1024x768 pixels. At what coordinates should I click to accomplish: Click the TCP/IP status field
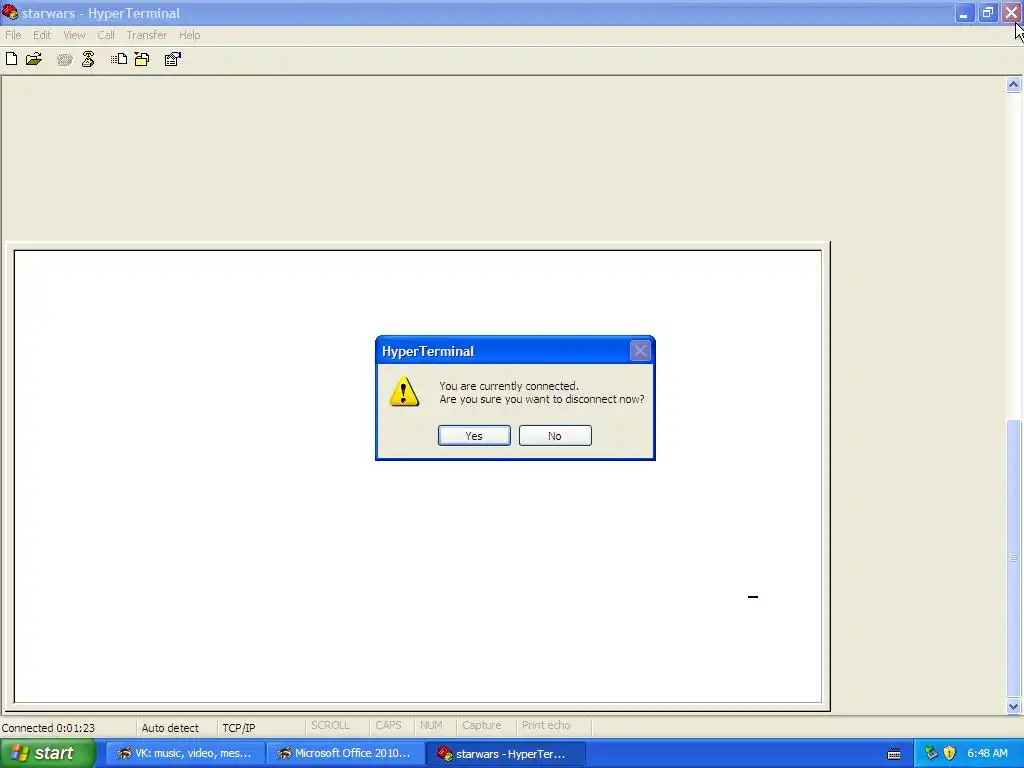pyautogui.click(x=238, y=728)
